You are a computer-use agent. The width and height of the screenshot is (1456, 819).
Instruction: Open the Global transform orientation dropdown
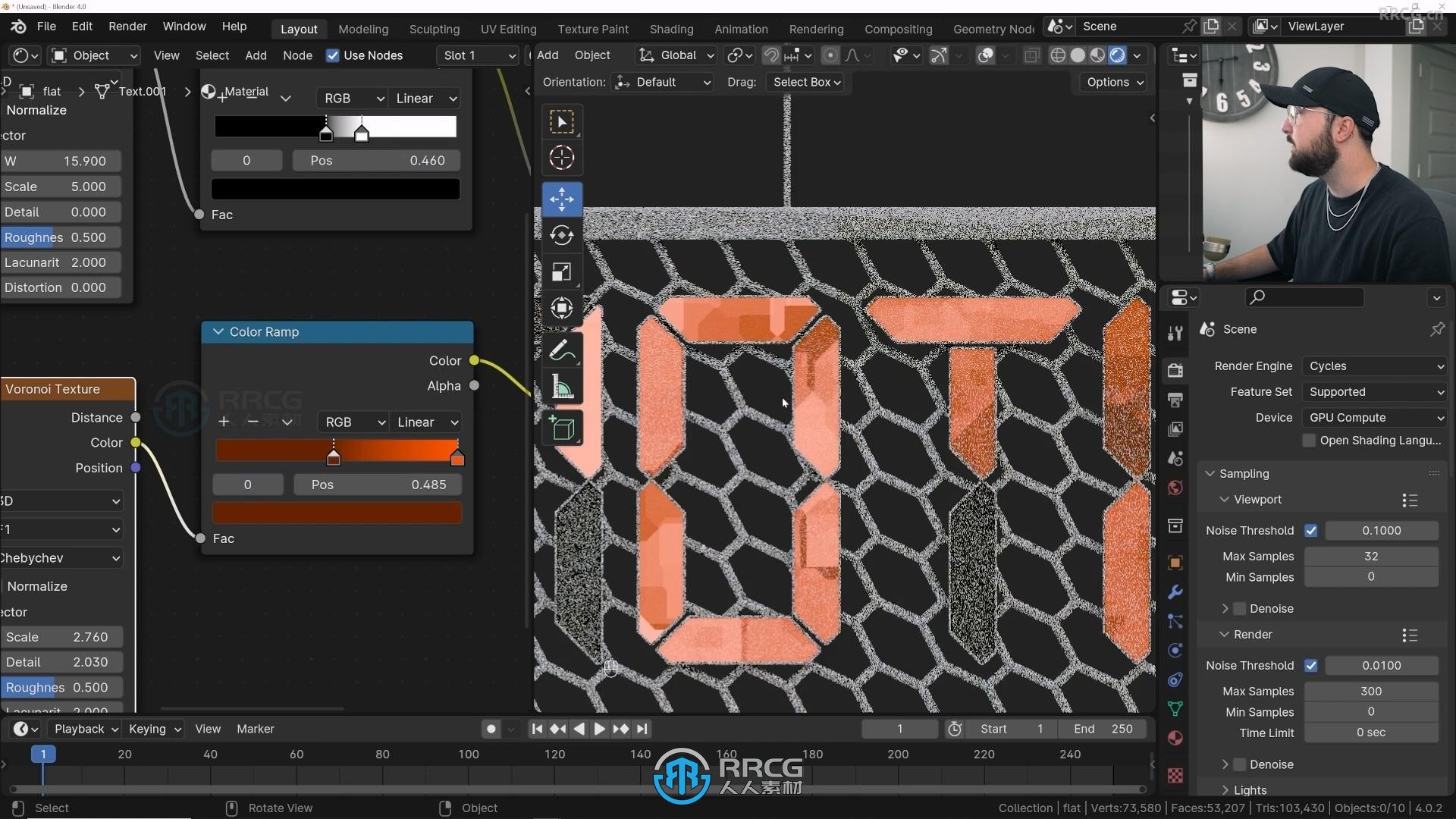click(676, 55)
